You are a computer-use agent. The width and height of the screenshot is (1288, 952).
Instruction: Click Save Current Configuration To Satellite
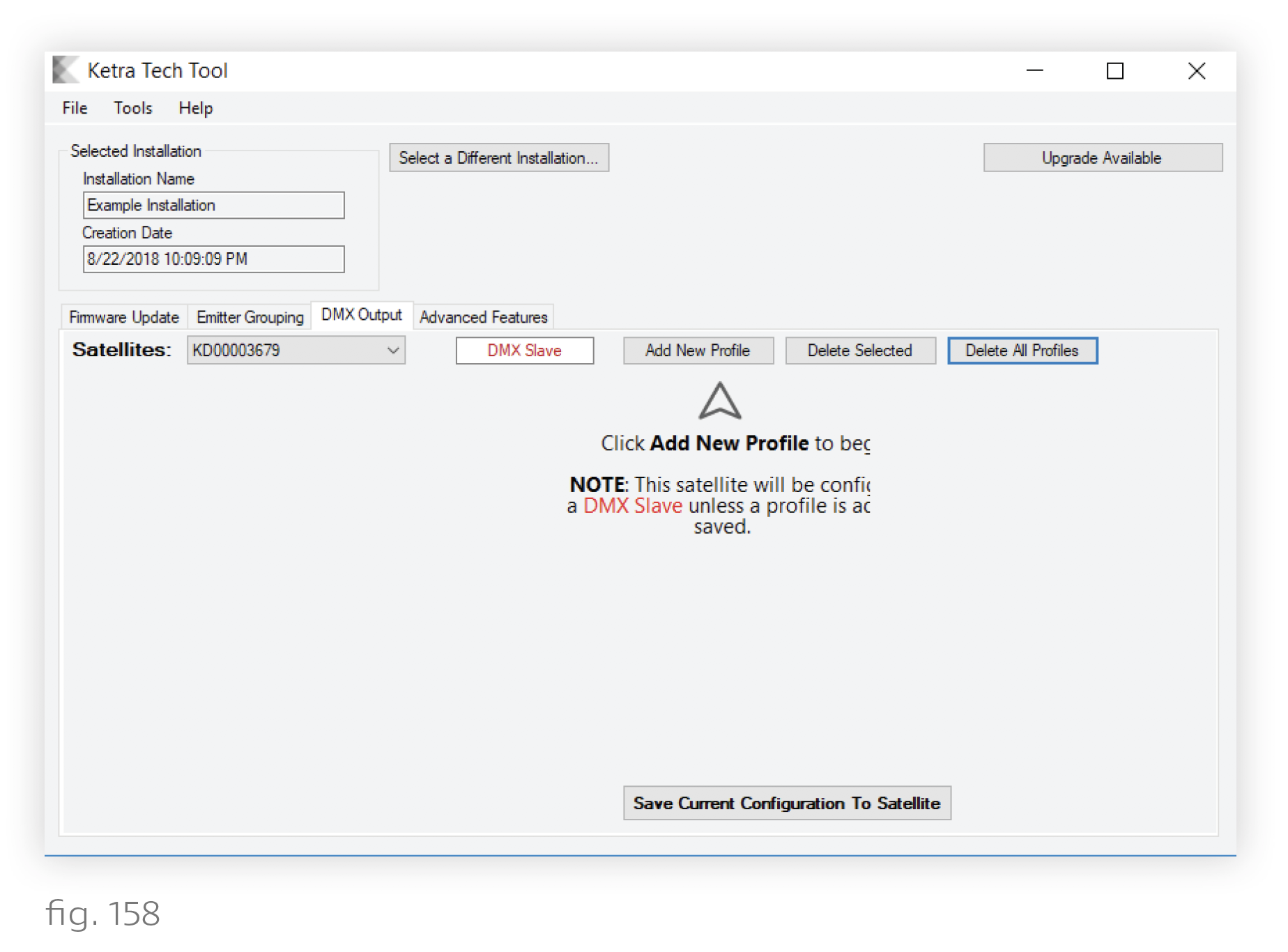coord(787,803)
